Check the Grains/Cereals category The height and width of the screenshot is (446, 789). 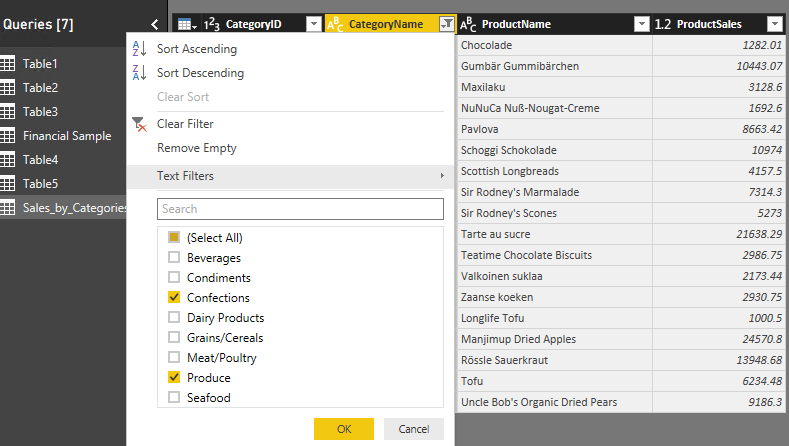[174, 337]
